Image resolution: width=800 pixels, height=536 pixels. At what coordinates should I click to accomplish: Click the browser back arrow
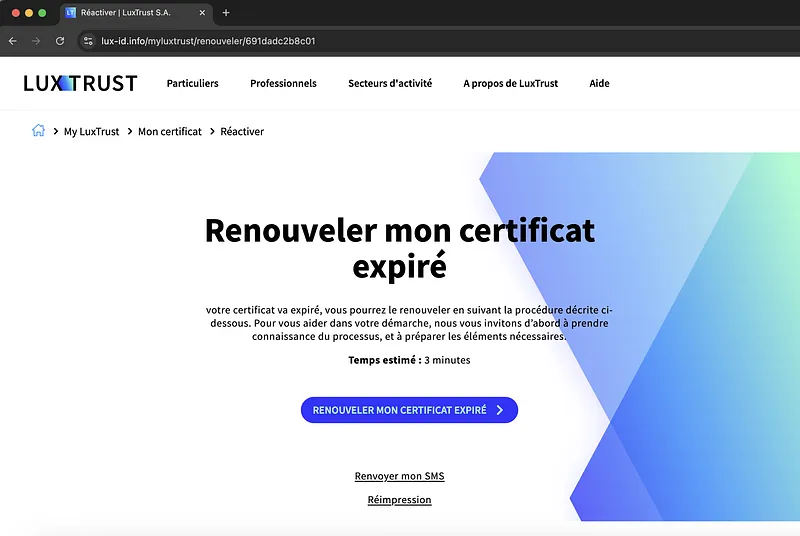click(13, 41)
